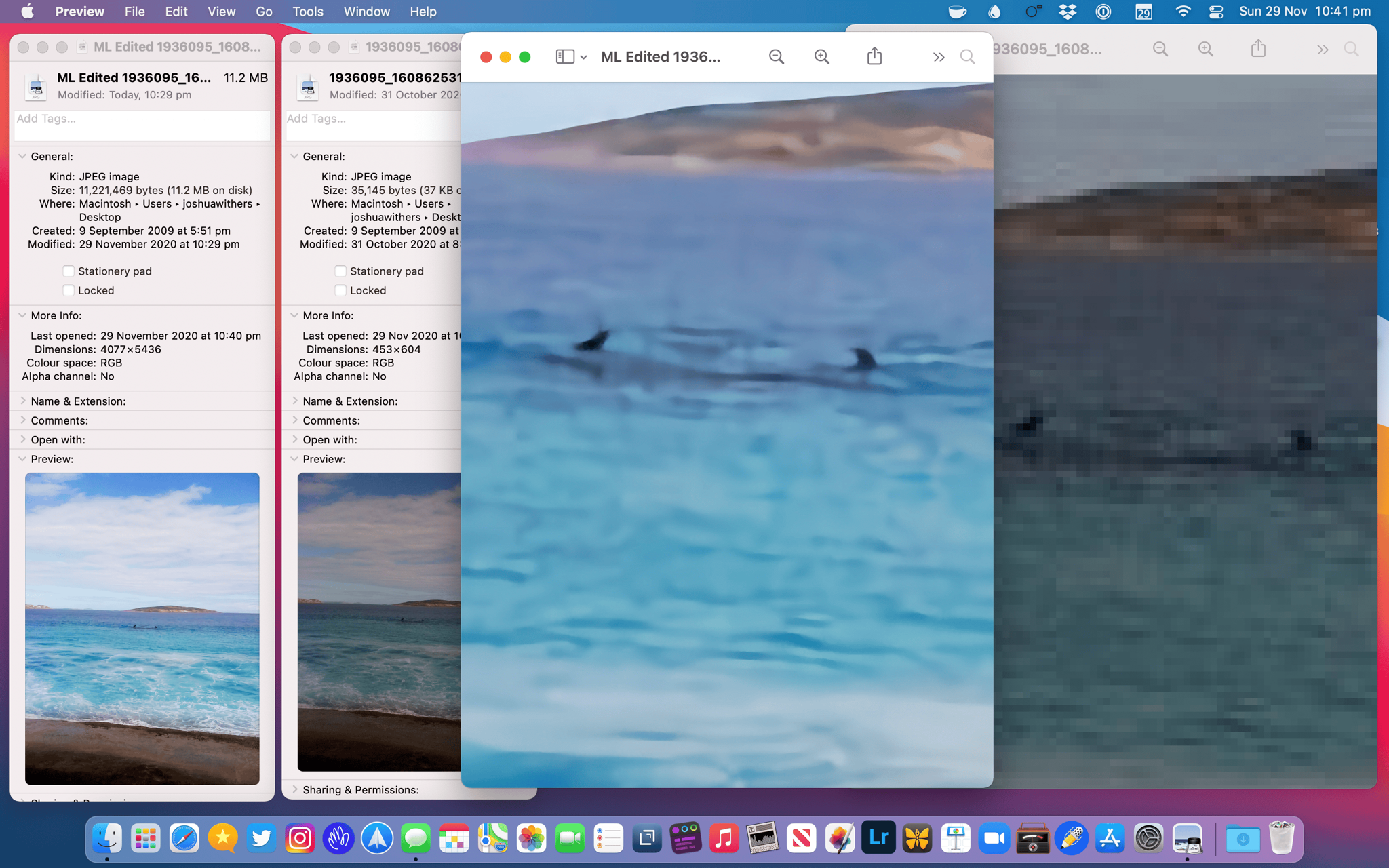Click search magnifier in ML Edited window
This screenshot has width=1389, height=868.
[x=967, y=57]
